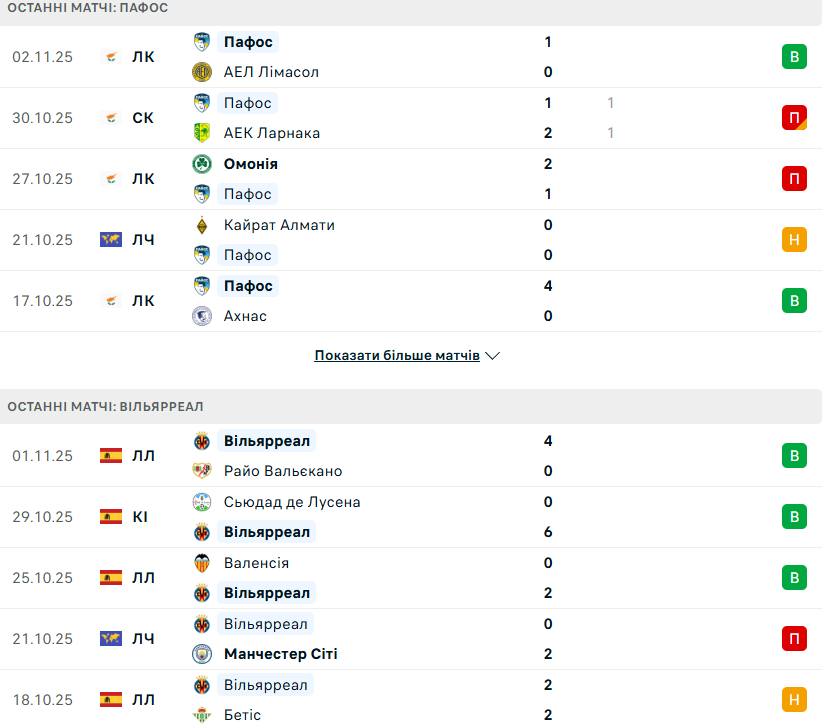Click the Ciudad de Lucena crest
The image size is (825, 727).
coord(202,502)
